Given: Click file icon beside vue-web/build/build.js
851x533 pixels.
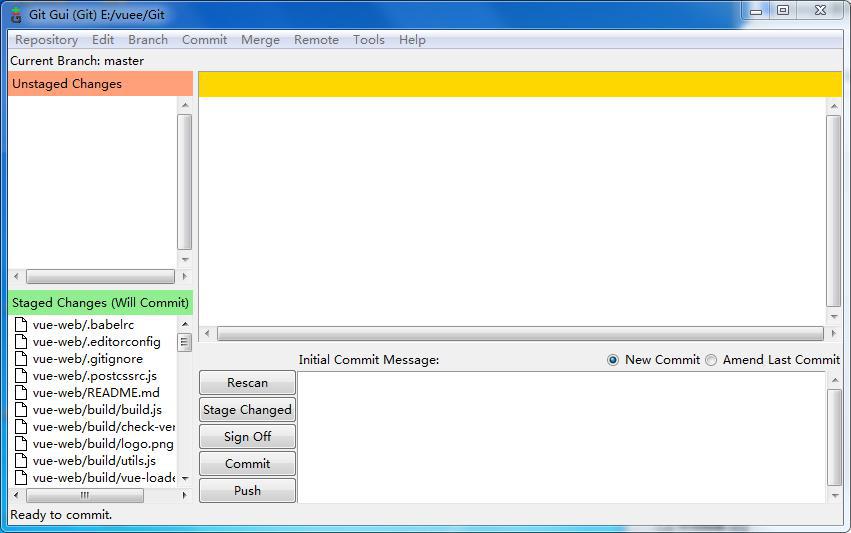Looking at the screenshot, I should 21,409.
